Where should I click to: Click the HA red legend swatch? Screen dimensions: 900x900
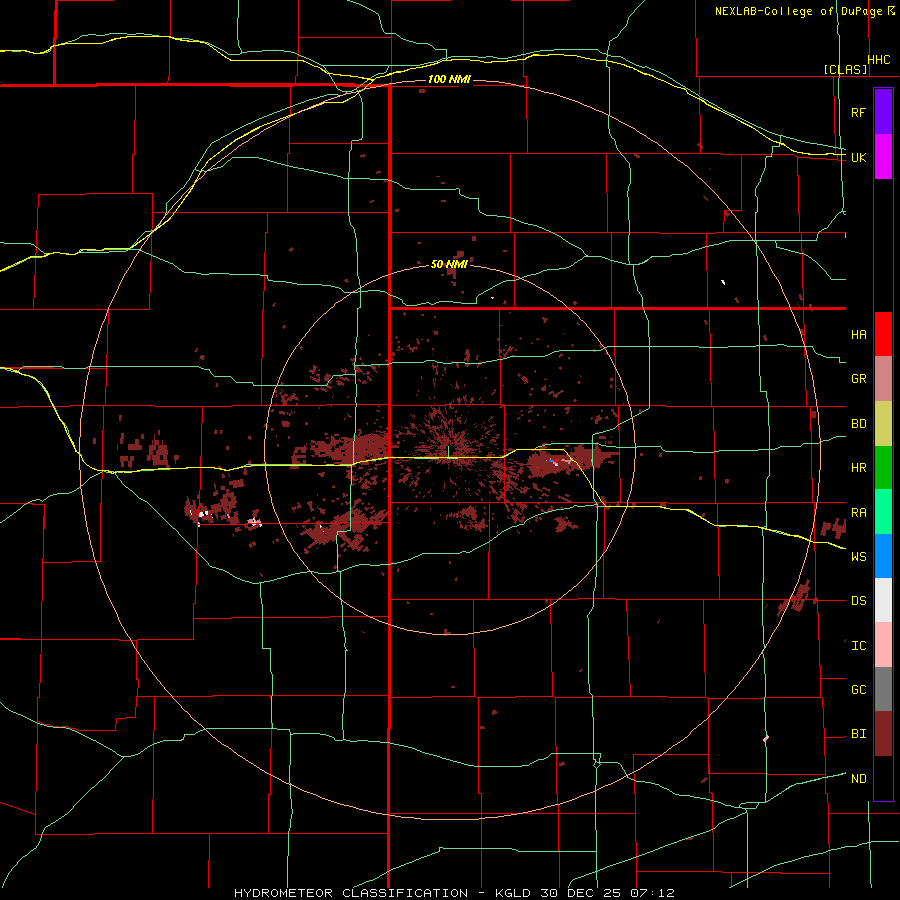[x=883, y=334]
